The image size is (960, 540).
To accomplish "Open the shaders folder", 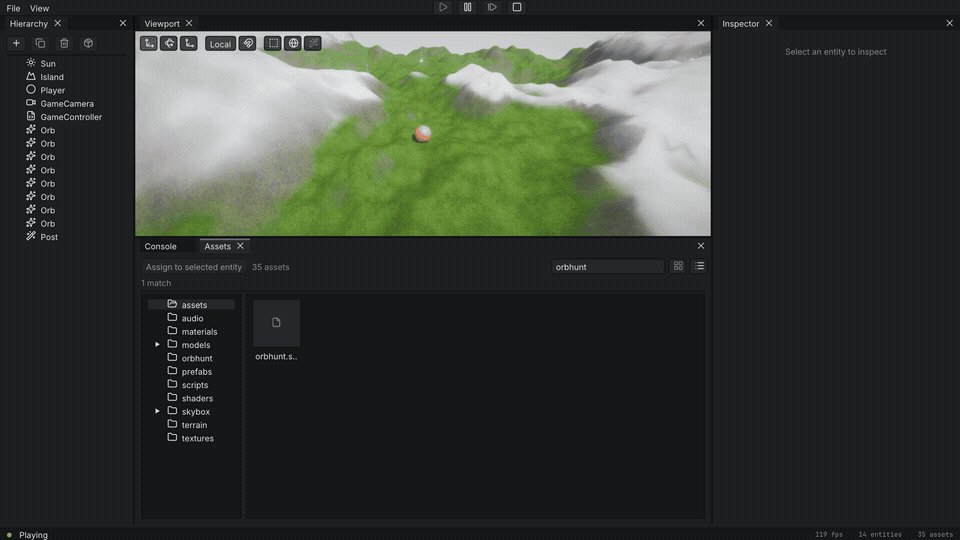I will pos(197,399).
